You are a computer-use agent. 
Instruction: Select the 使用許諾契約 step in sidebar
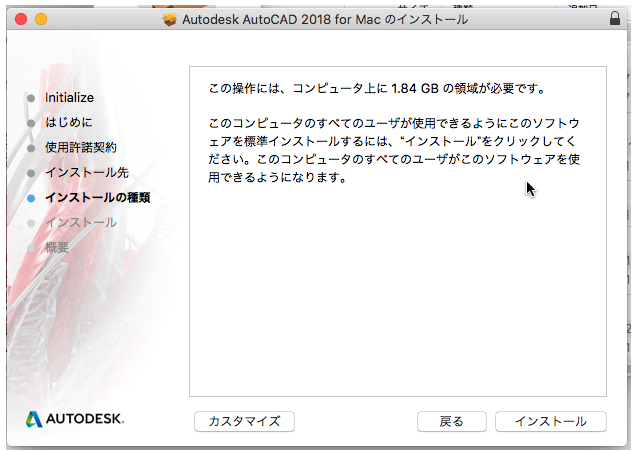tap(81, 147)
